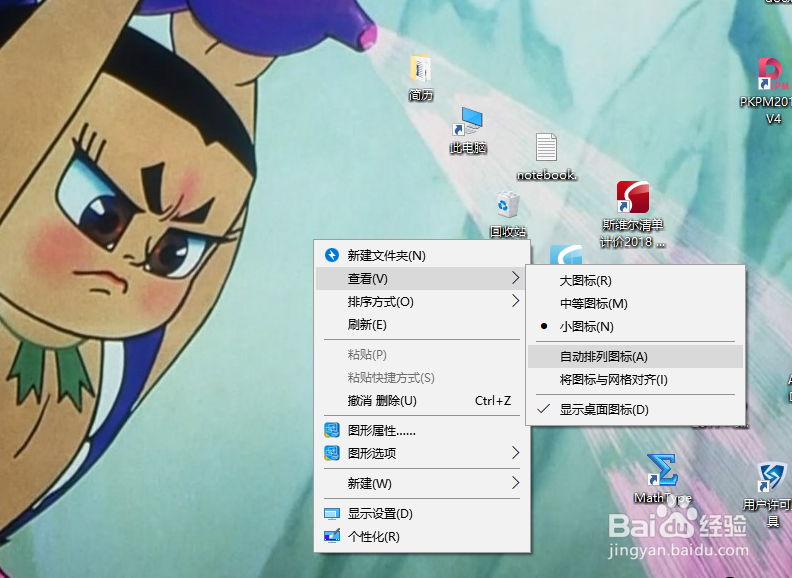
Task: Expand arrow next to 新建(W)
Action: 515,483
